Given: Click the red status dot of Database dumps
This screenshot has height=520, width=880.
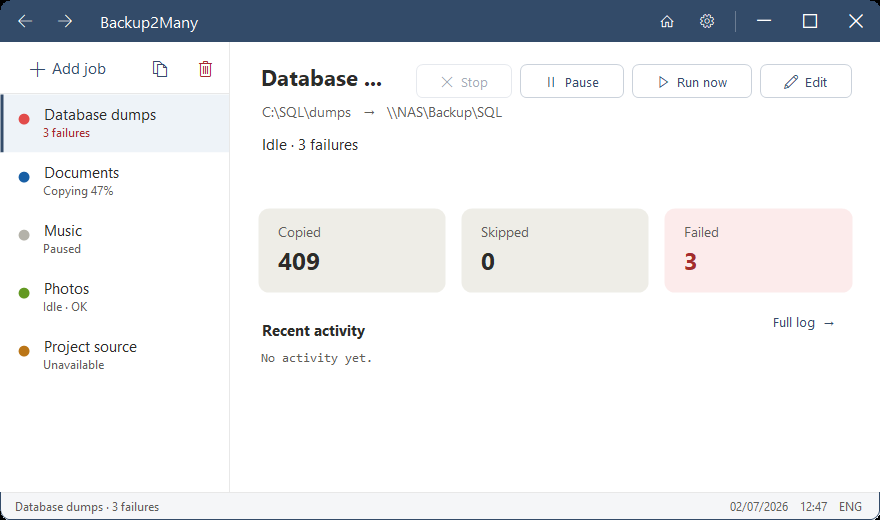Looking at the screenshot, I should pos(24,119).
